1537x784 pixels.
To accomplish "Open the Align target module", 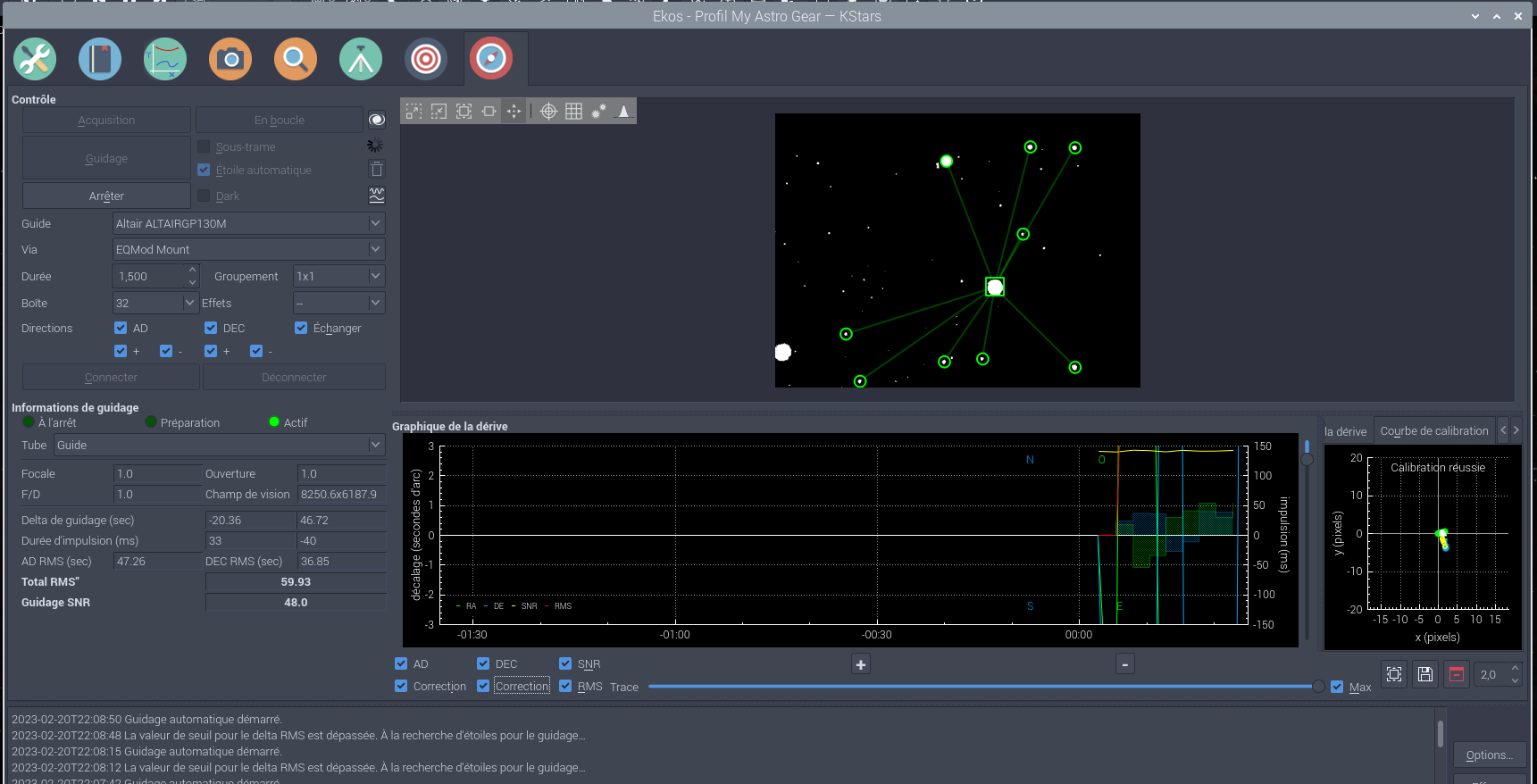I will (426, 60).
